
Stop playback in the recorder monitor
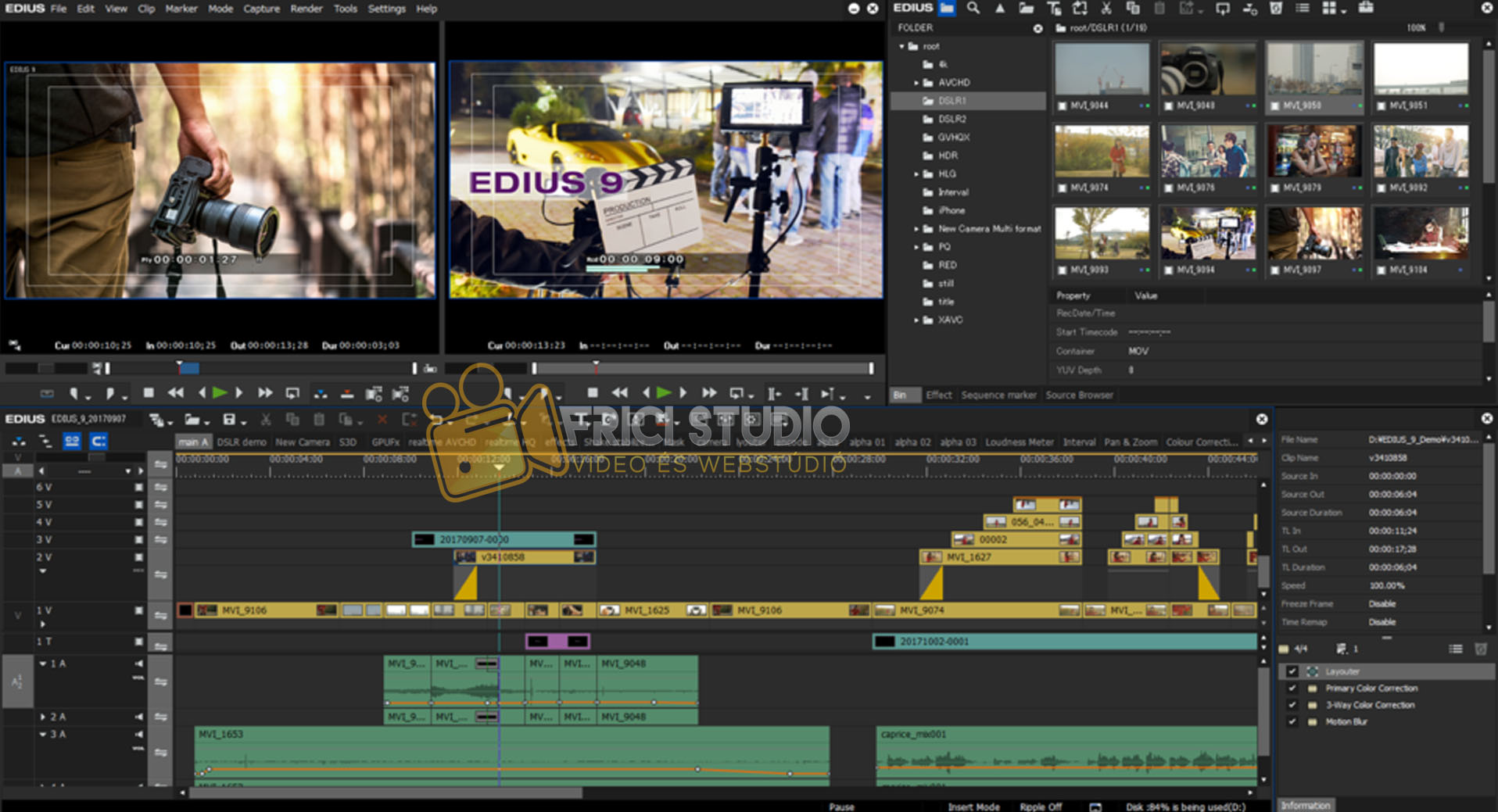[592, 393]
